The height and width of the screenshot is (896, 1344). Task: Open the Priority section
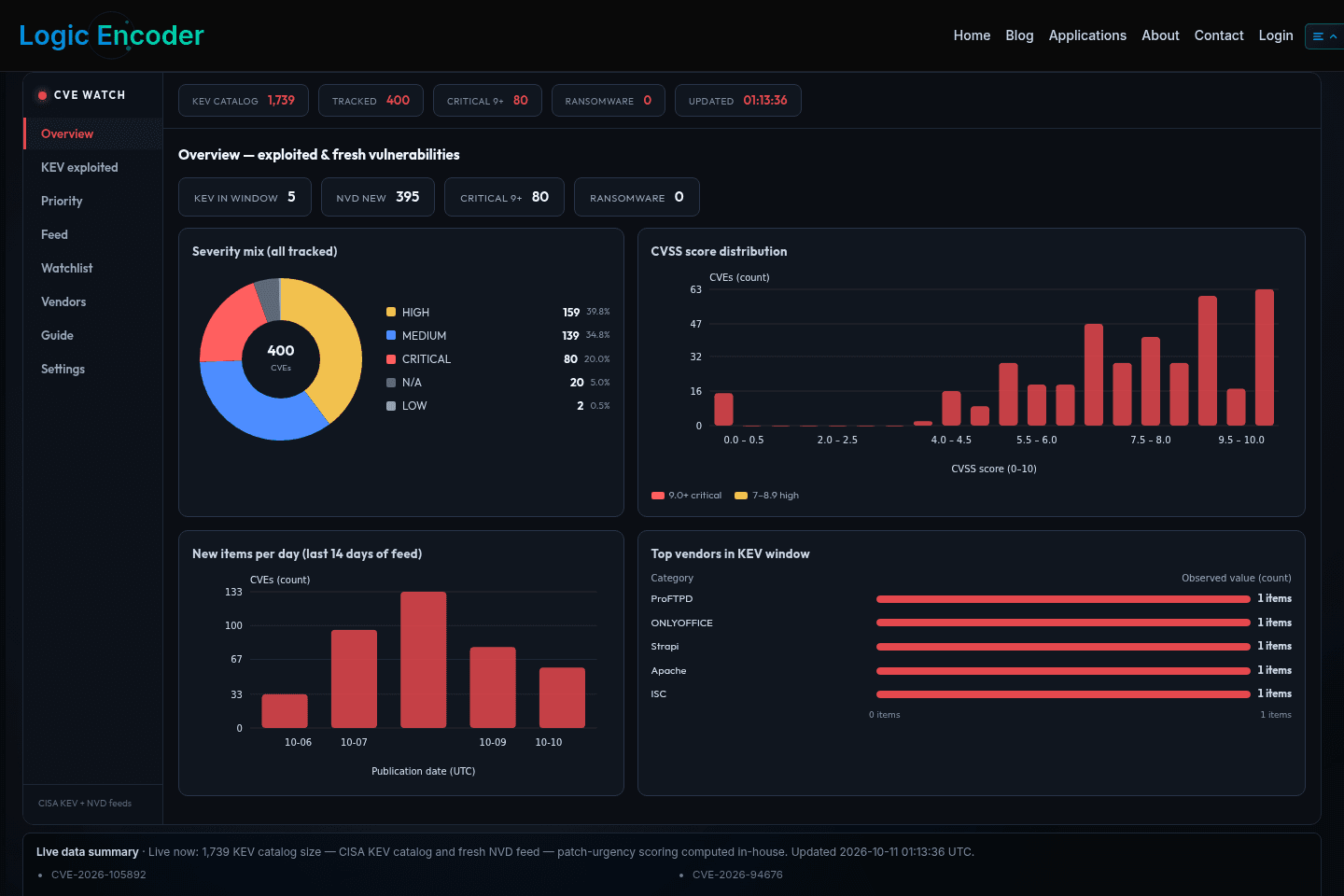[92, 201]
